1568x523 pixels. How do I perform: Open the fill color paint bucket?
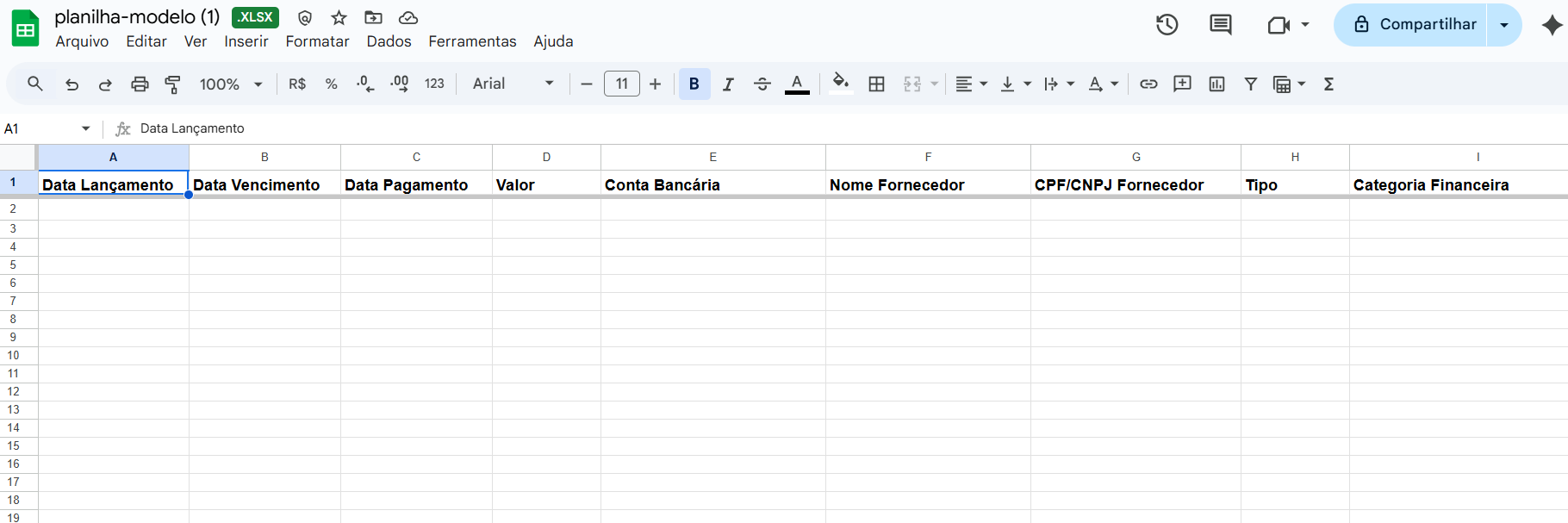point(840,84)
